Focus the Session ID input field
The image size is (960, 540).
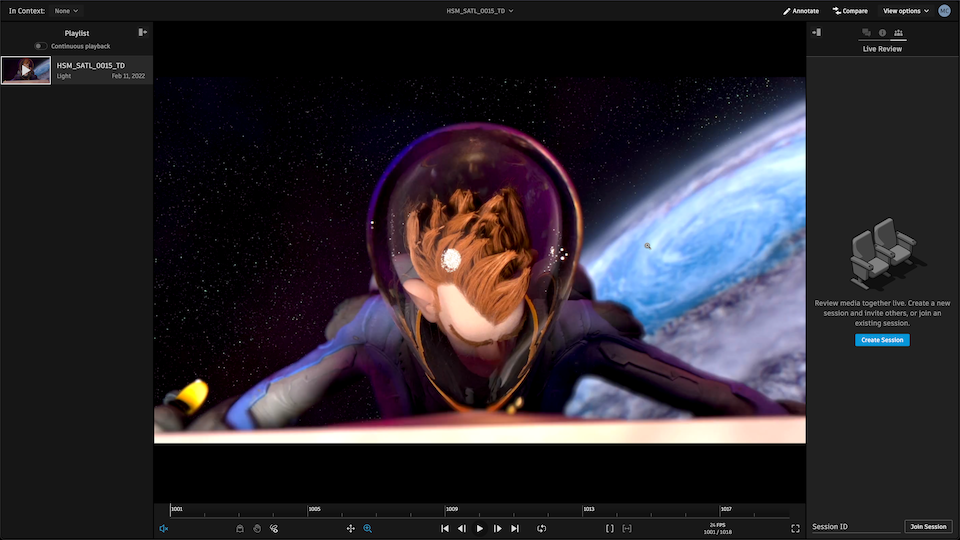point(856,527)
